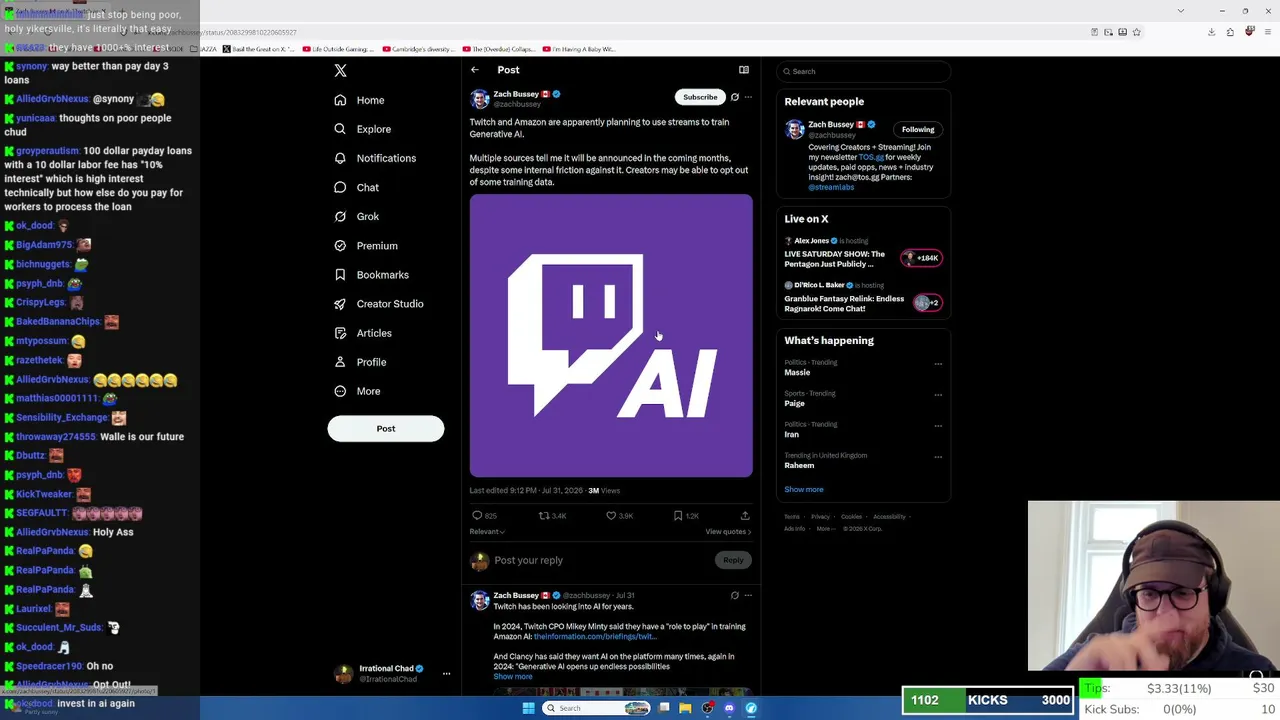Open the Accessibility footer link
The width and height of the screenshot is (1280, 720).
tap(889, 517)
